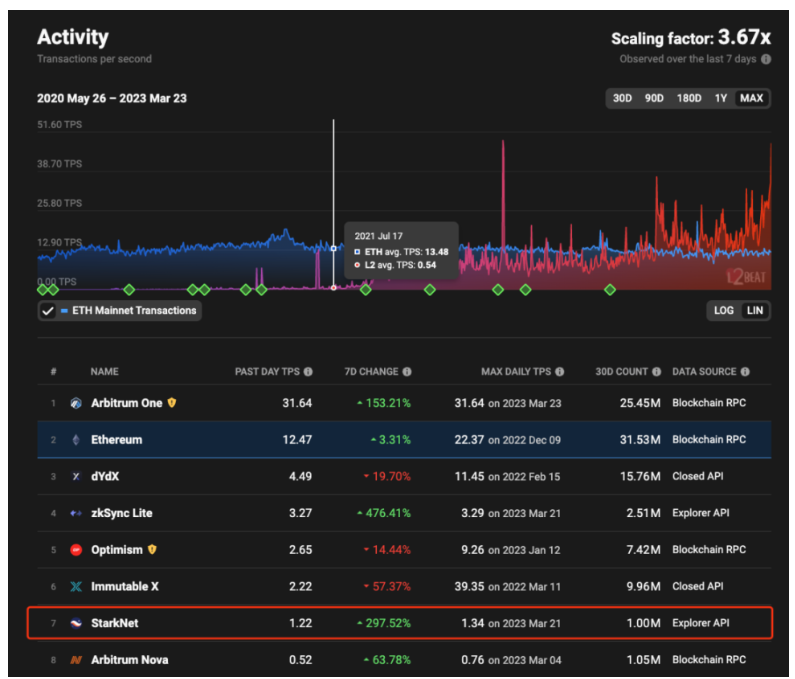Viewport: 795px width, 679px height.
Task: Click the shield badge next to Arbitrum One
Action: [x=172, y=403]
